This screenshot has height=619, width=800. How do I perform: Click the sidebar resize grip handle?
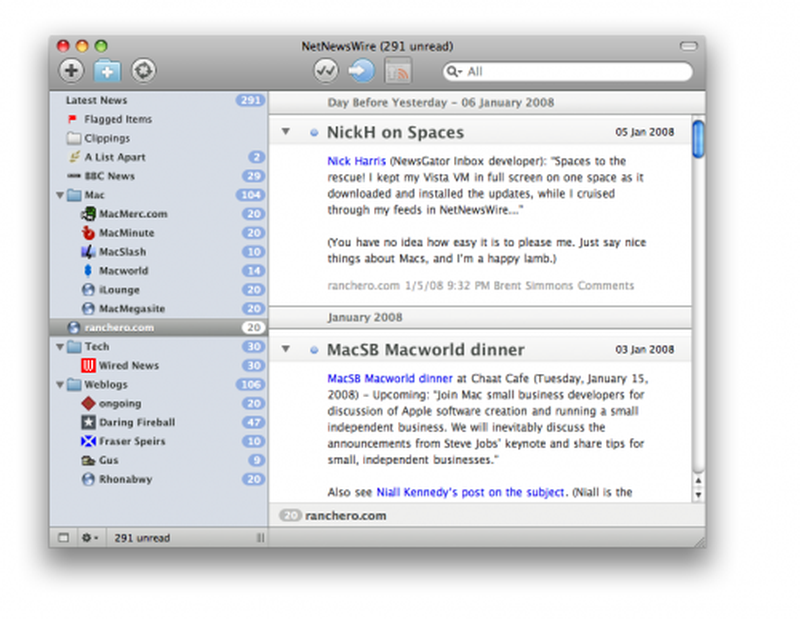tap(261, 538)
